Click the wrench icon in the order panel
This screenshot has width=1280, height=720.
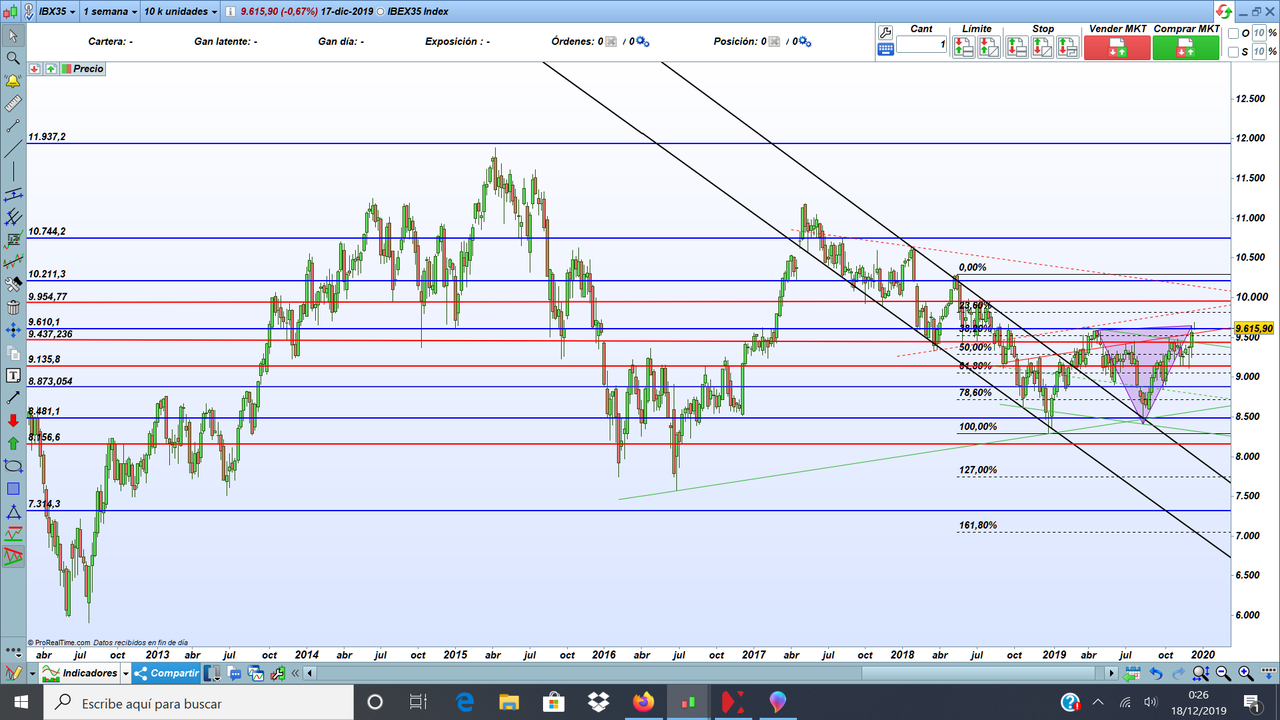tap(885, 32)
